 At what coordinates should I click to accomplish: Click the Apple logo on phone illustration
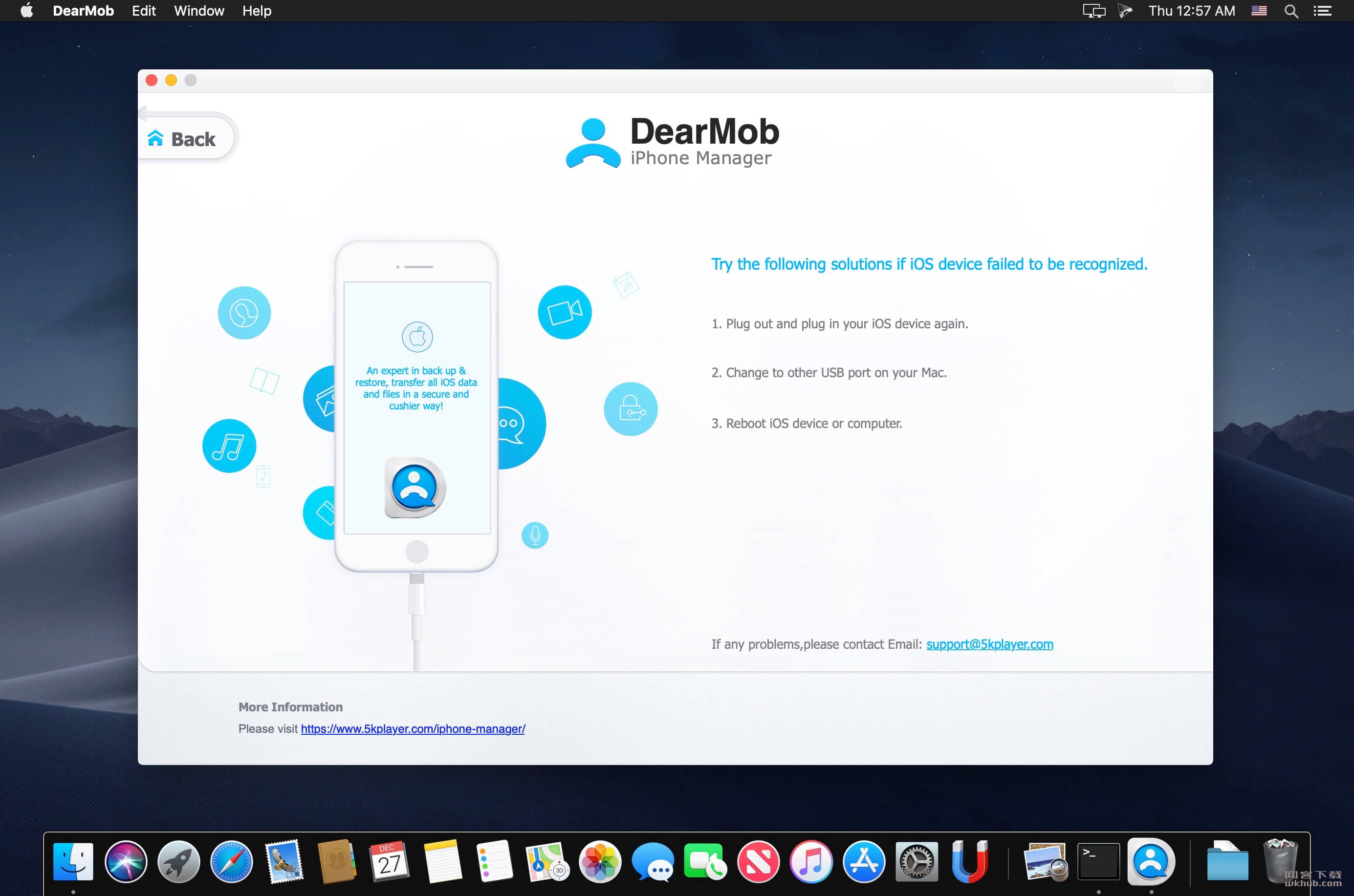point(417,337)
